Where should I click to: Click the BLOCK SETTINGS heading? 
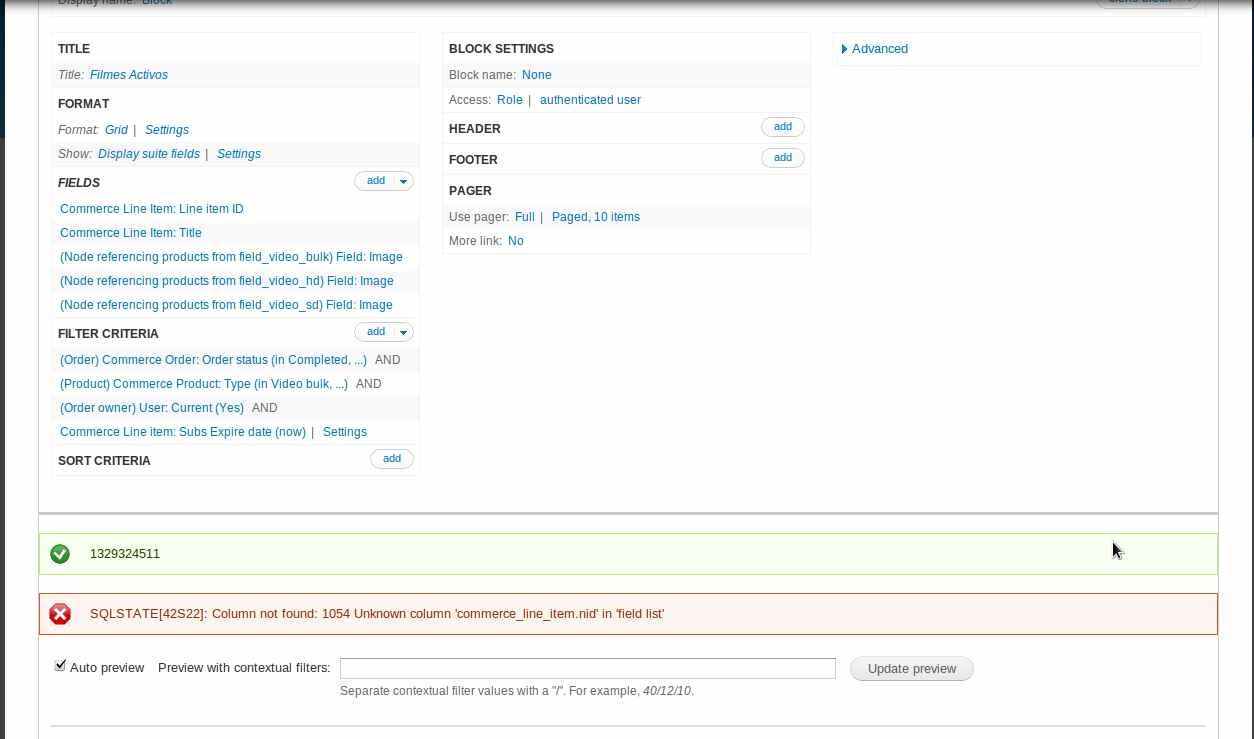[501, 49]
